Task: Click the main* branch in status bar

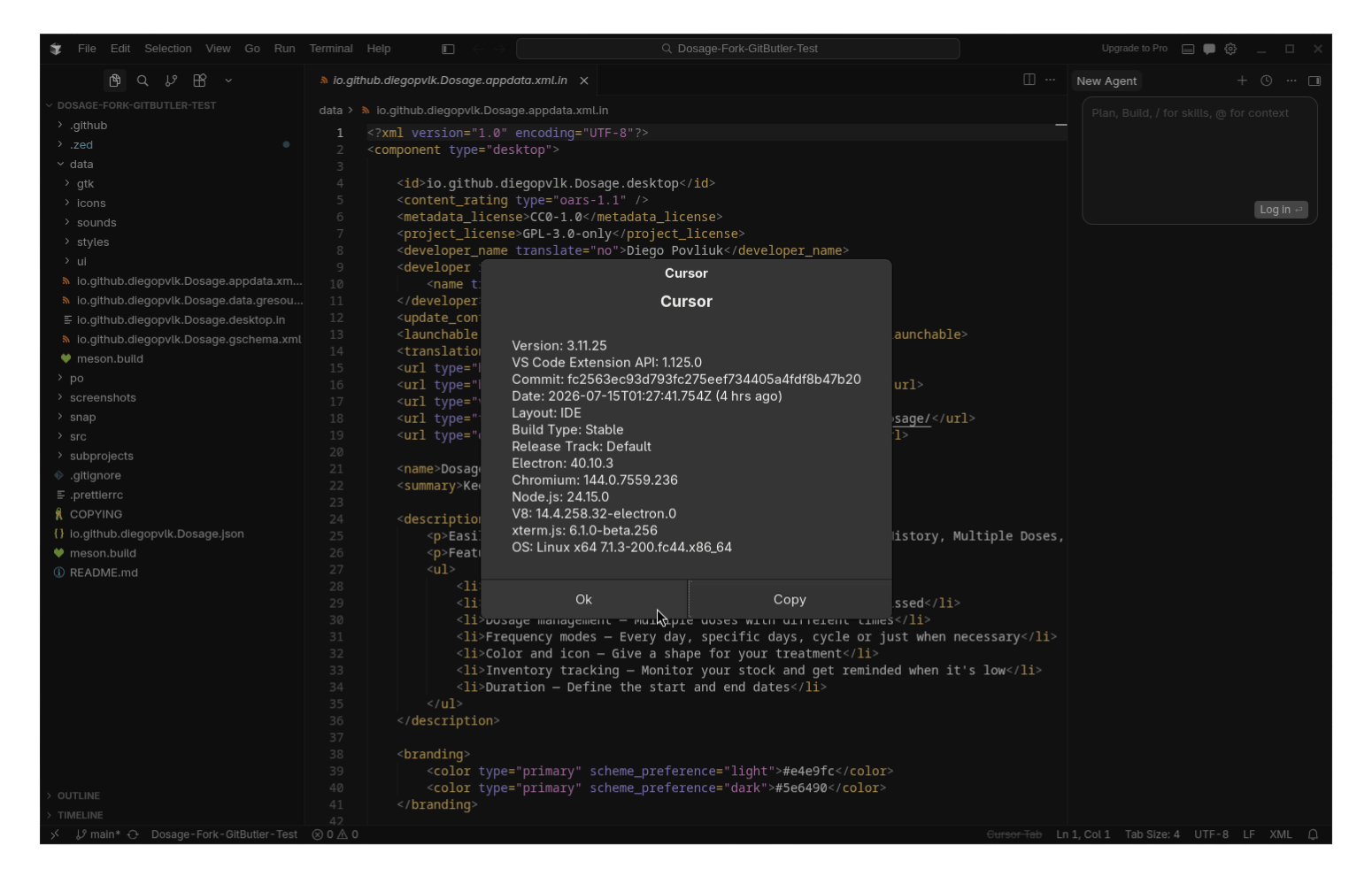Action: 98,834
